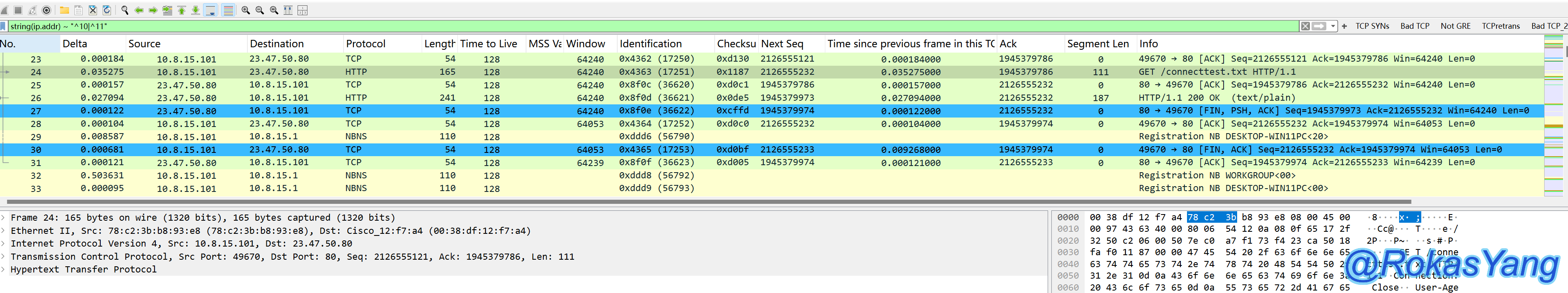Click the resize columns icon
1568x293 pixels.
coord(303,10)
